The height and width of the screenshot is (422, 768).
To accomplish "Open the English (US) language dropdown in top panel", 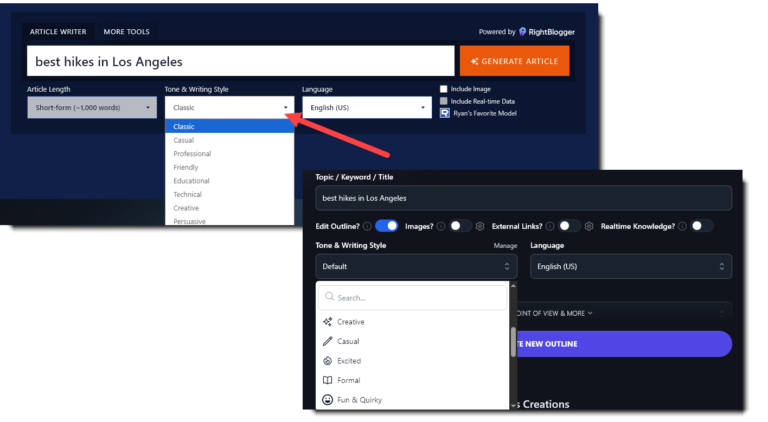I will pyautogui.click(x=367, y=107).
